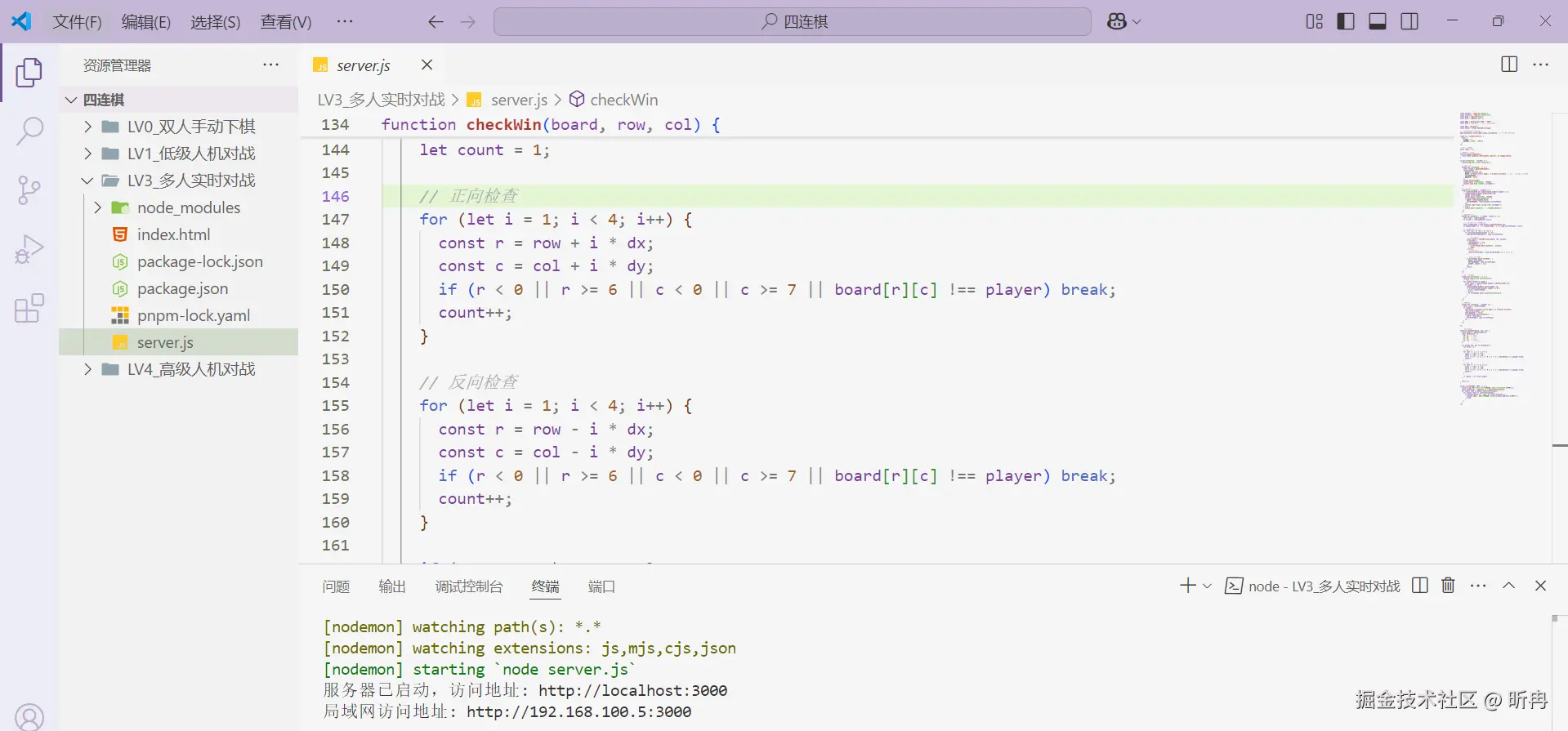Open terminal panel more actions ellipsis
Screen dimensions: 1568x731
pos(1478,585)
